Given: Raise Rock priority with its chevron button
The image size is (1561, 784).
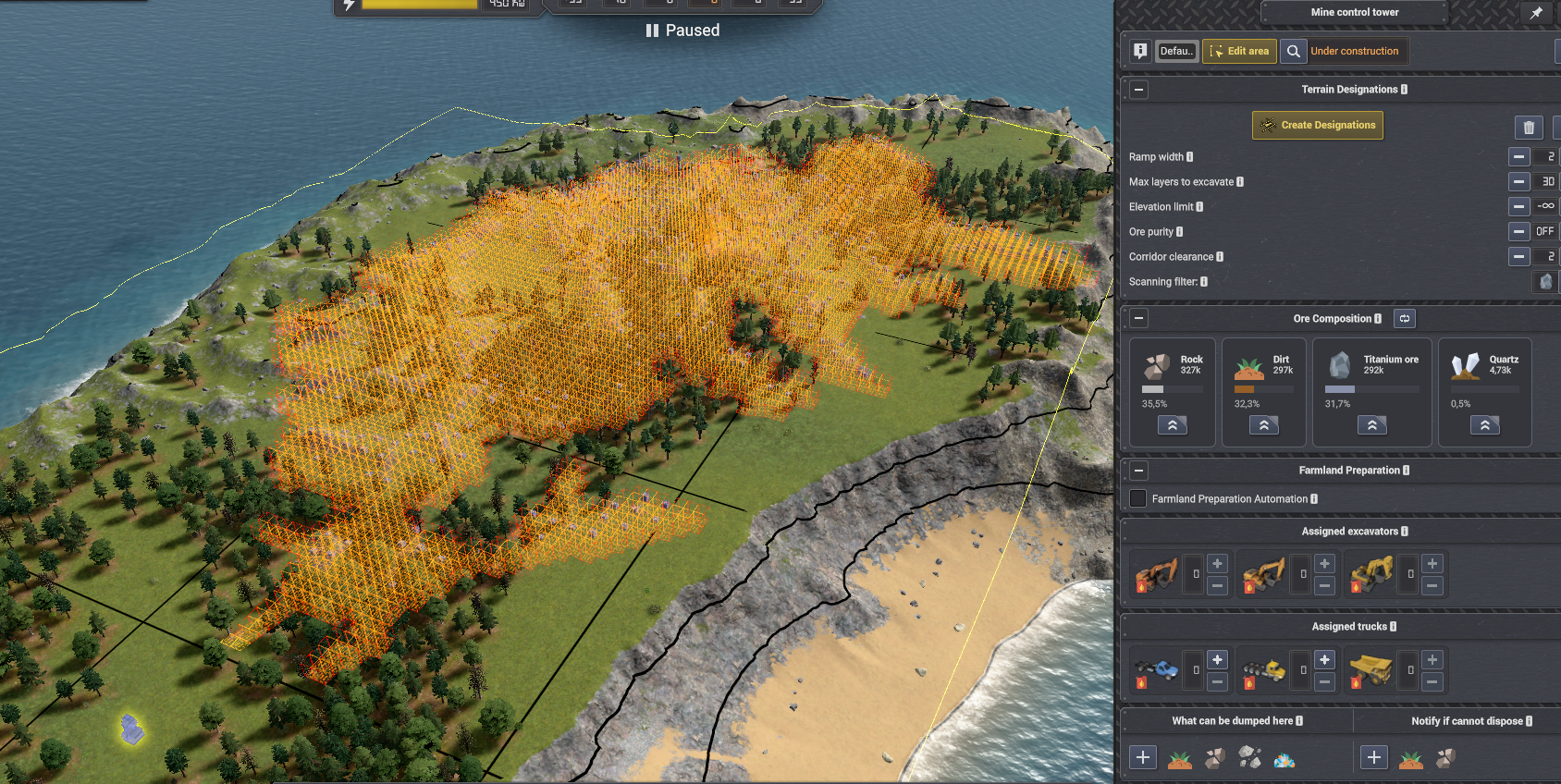Looking at the screenshot, I should coord(1172,425).
